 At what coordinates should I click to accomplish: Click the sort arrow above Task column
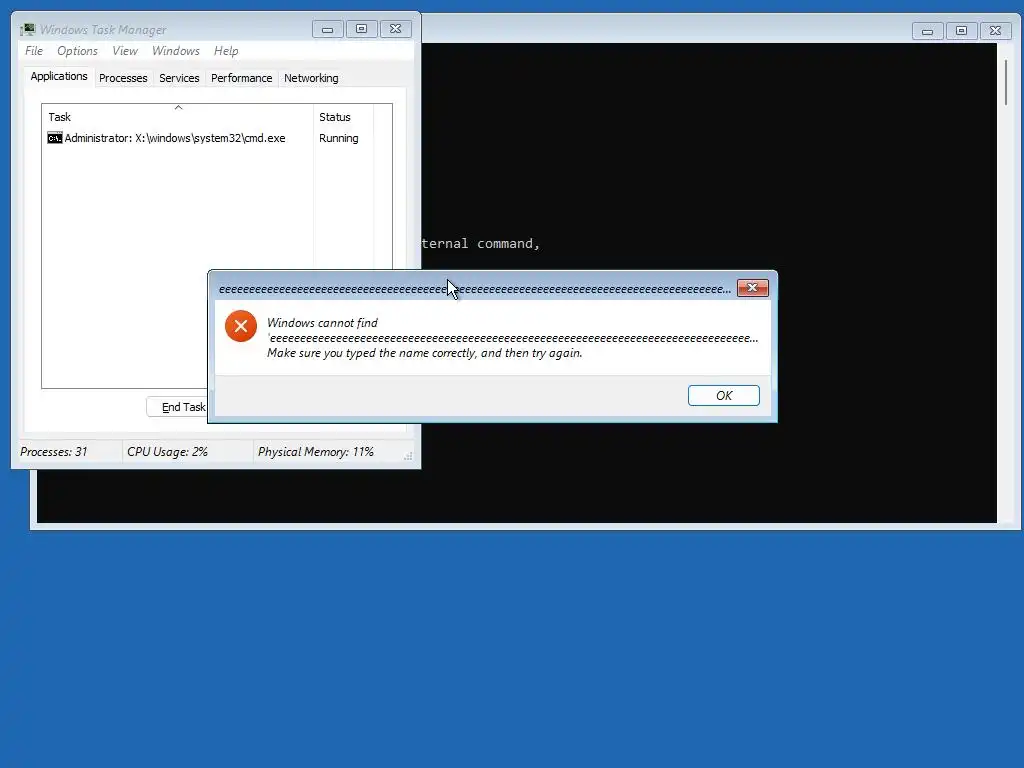[x=178, y=108]
